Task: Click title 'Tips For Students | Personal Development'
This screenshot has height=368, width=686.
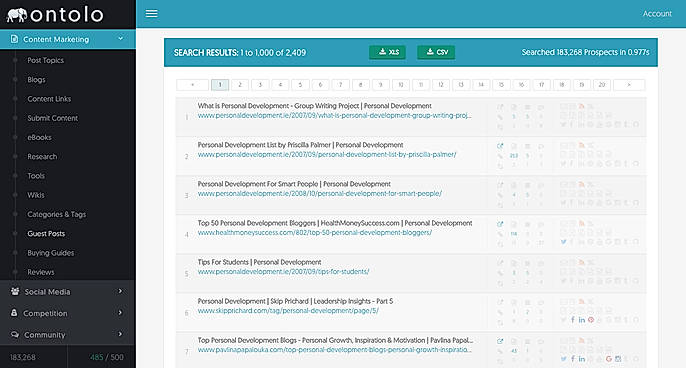Action: tap(259, 262)
